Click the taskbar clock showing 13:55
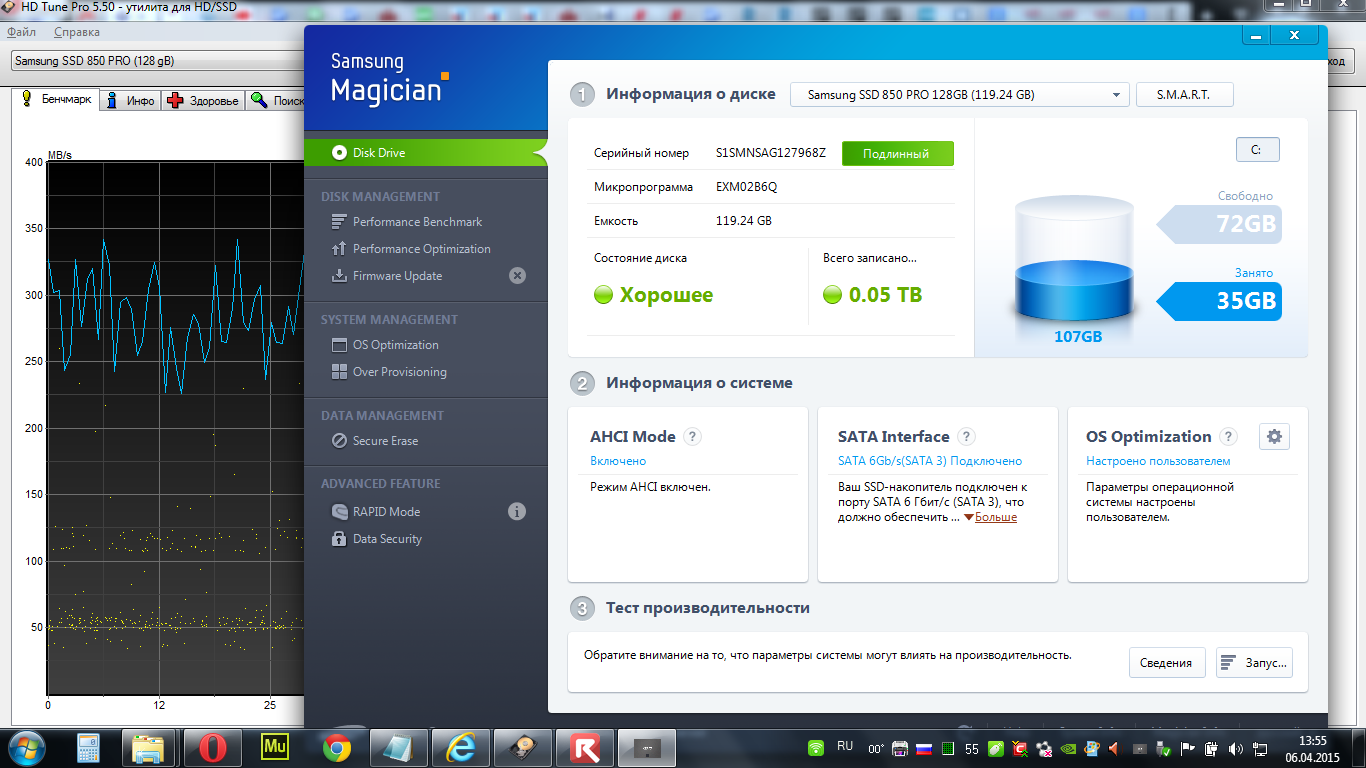The height and width of the screenshot is (768, 1366). click(1312, 747)
